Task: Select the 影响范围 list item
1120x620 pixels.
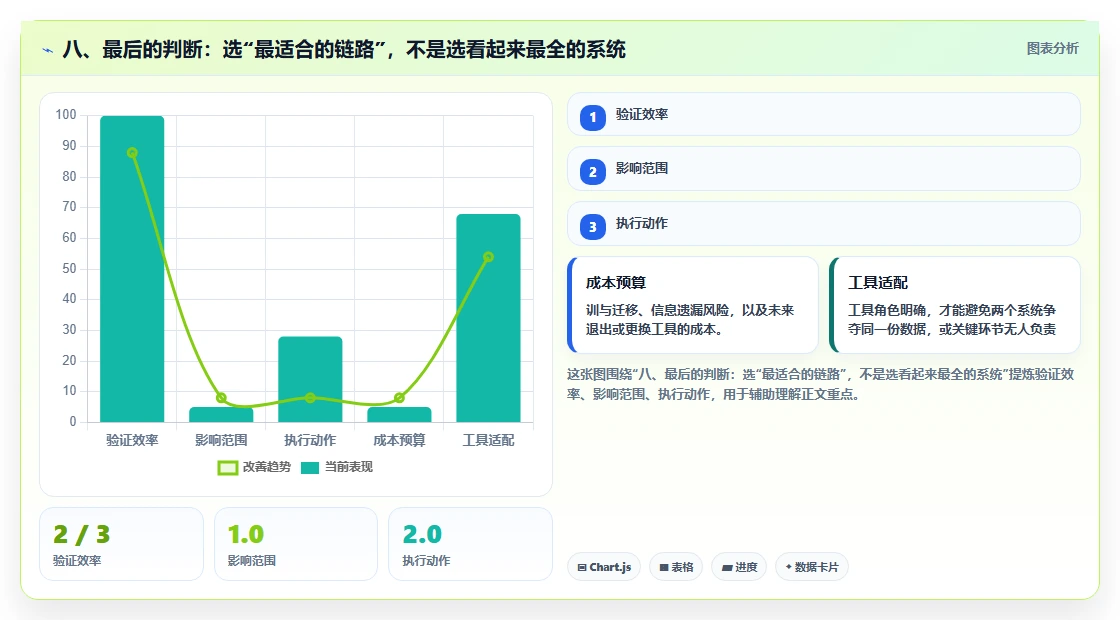Action: point(824,169)
